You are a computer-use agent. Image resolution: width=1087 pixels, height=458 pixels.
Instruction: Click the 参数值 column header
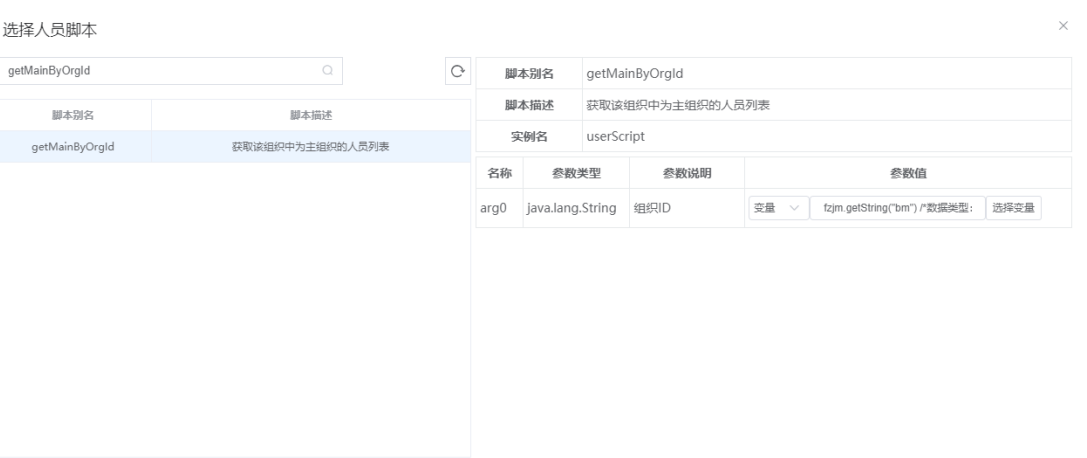click(x=908, y=173)
